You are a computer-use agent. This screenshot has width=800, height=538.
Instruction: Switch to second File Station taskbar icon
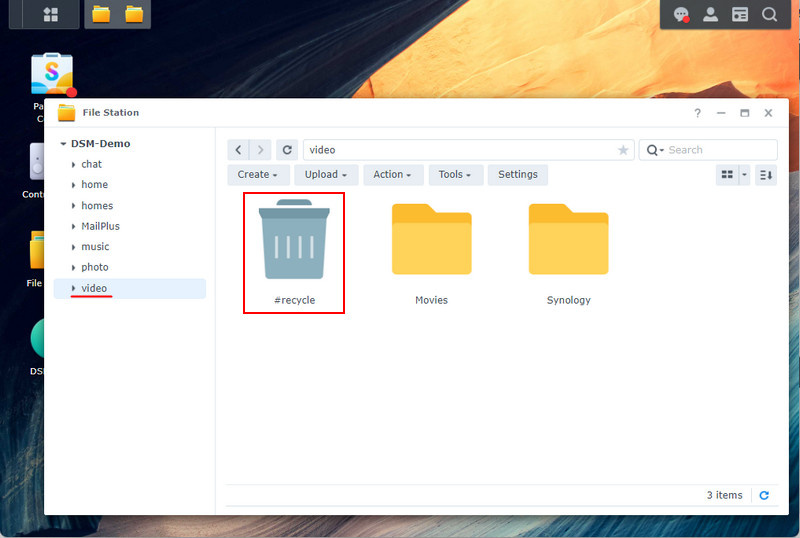(134, 14)
